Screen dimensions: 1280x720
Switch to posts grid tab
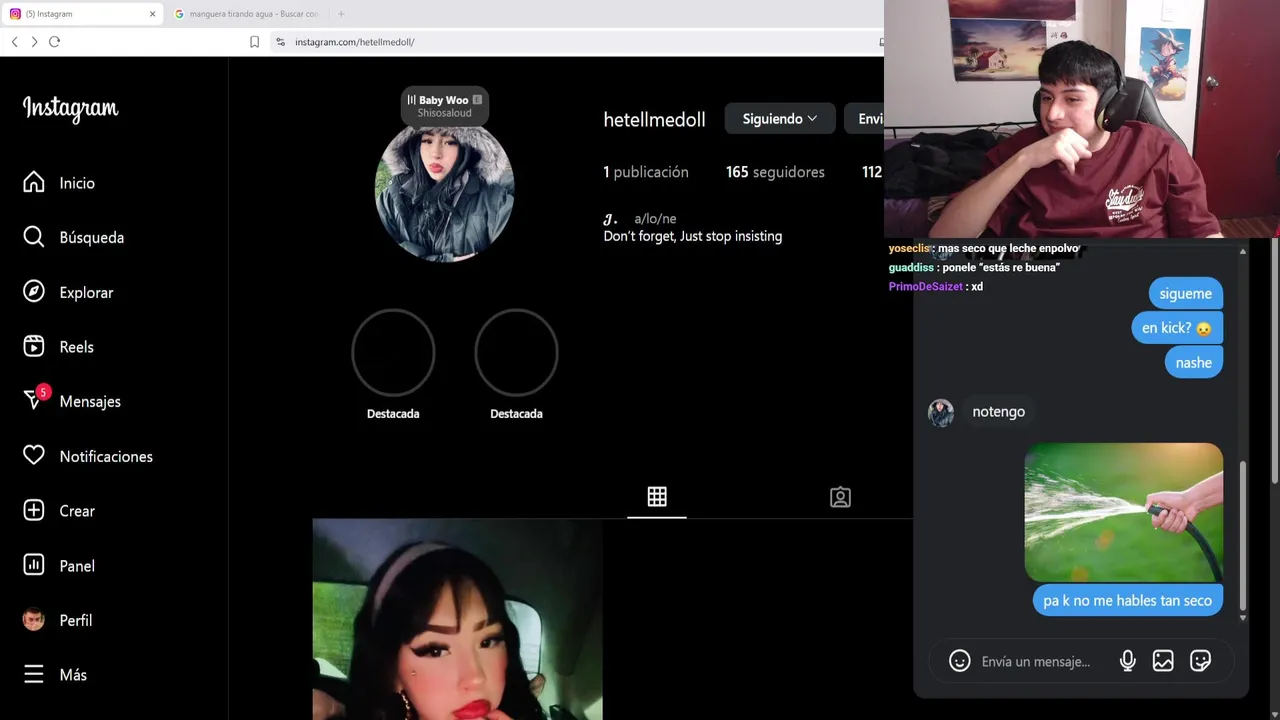tap(657, 497)
